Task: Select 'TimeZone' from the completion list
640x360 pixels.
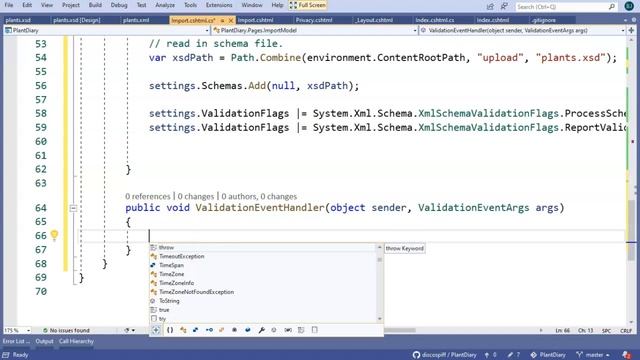Action: pos(263,274)
